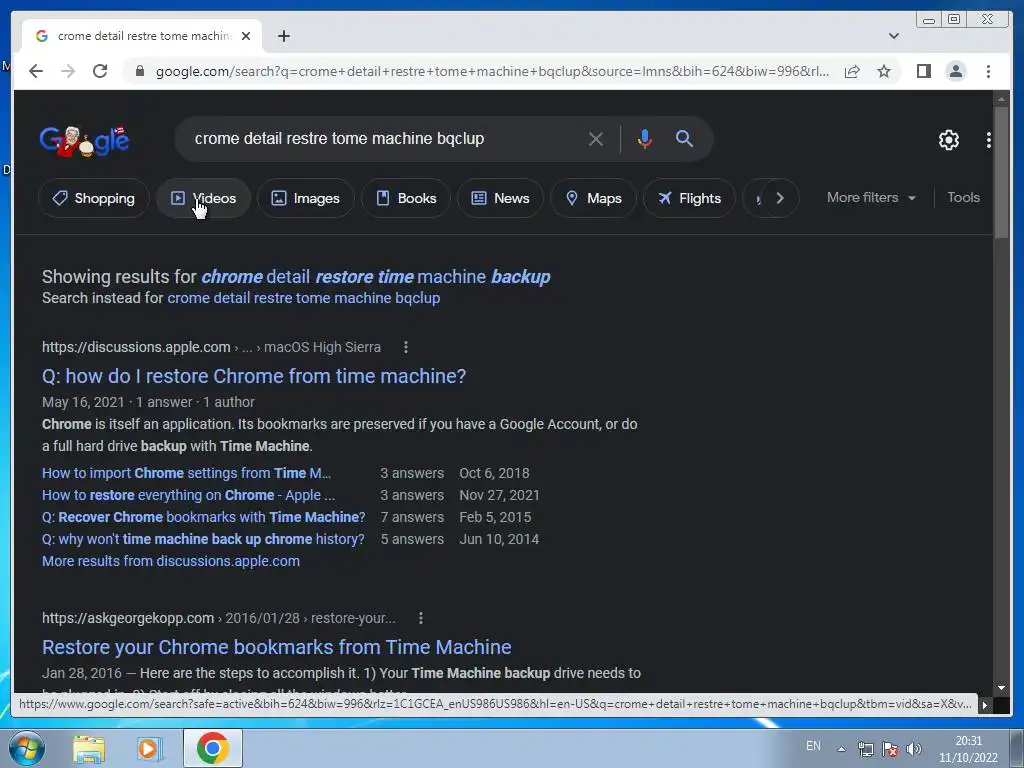This screenshot has height=768, width=1024.
Task: Show hidden system tray icons
Action: point(841,749)
